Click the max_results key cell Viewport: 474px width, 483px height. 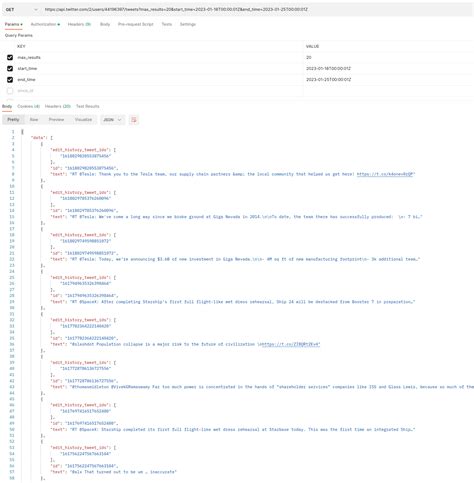tap(159, 57)
